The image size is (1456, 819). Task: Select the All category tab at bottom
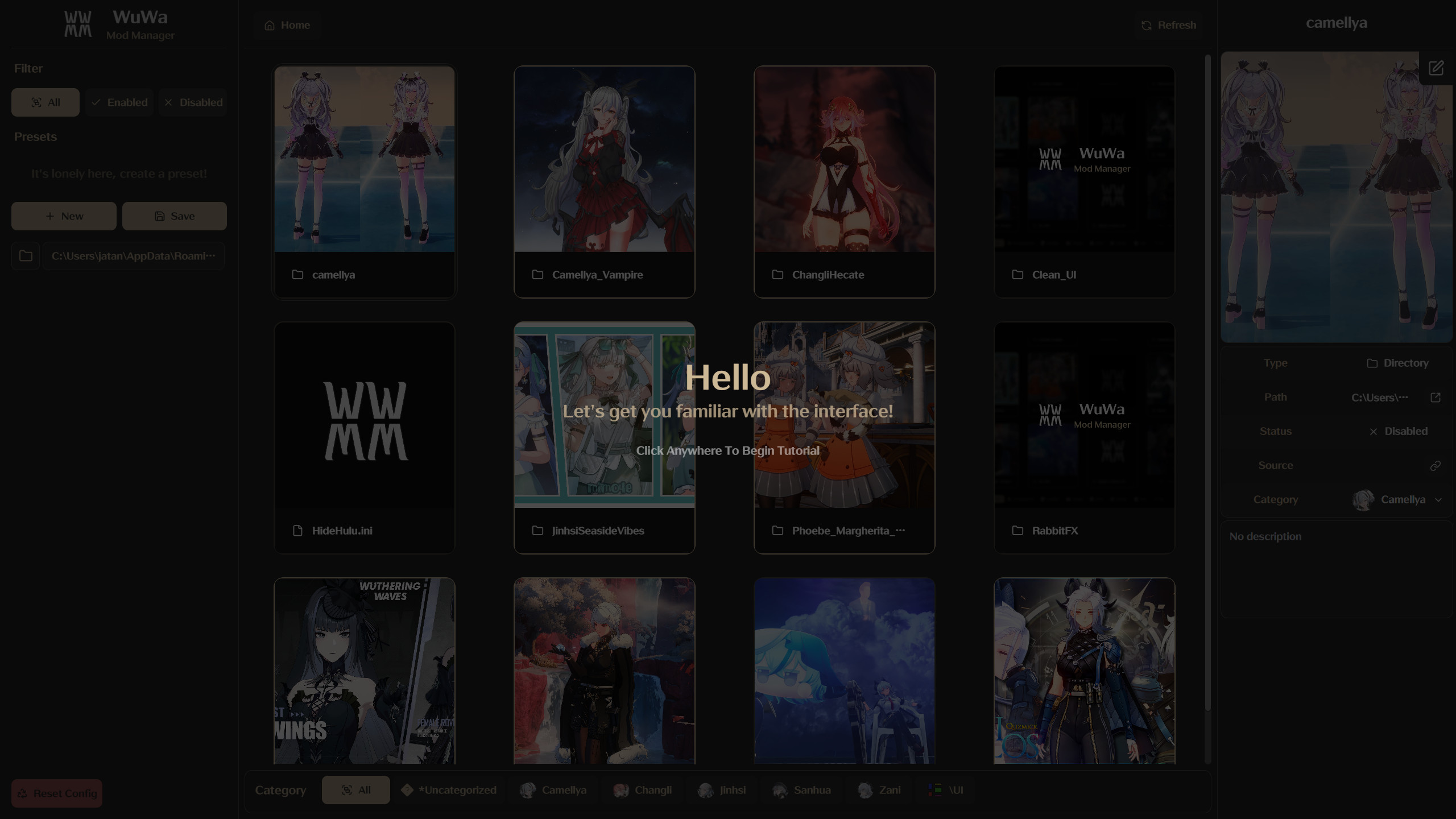tap(355, 790)
